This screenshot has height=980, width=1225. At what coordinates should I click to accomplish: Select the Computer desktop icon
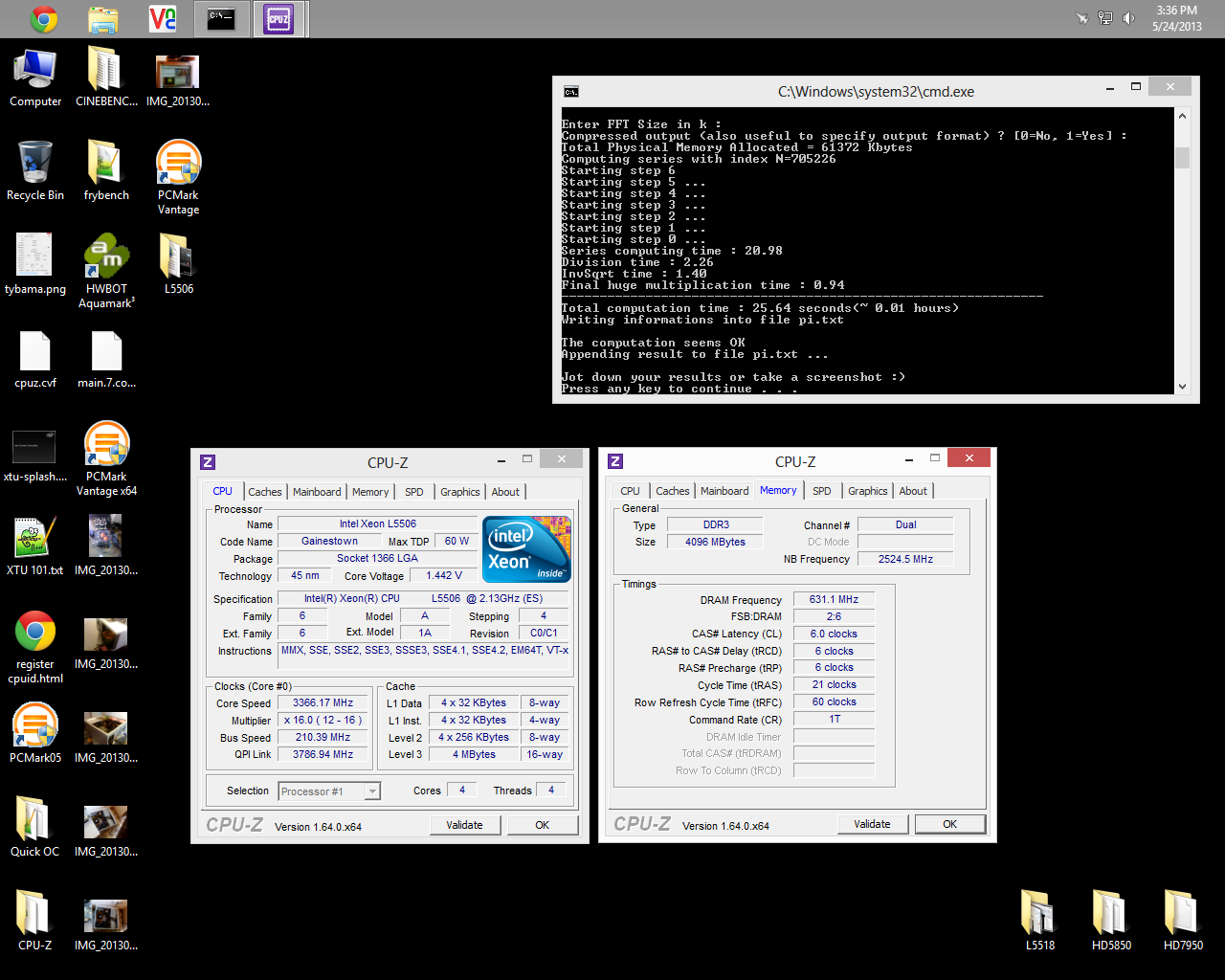click(x=35, y=78)
